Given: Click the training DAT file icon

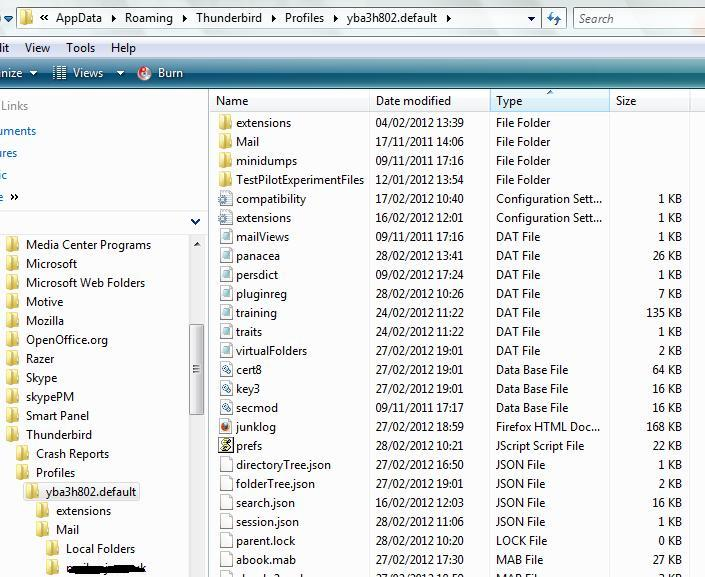Looking at the screenshot, I should click(x=225, y=313).
